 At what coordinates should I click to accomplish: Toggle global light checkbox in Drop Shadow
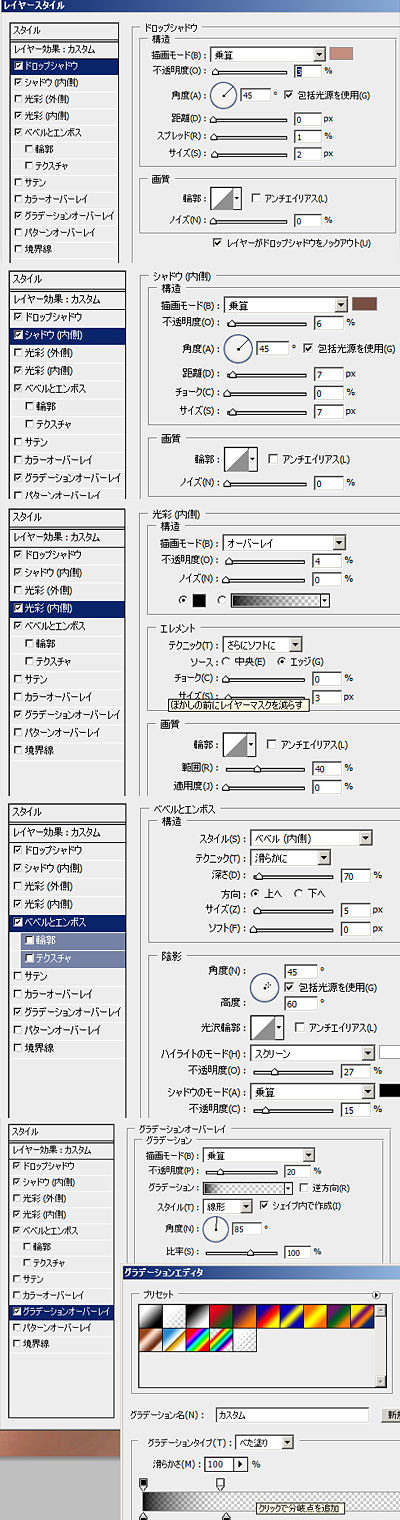(290, 95)
